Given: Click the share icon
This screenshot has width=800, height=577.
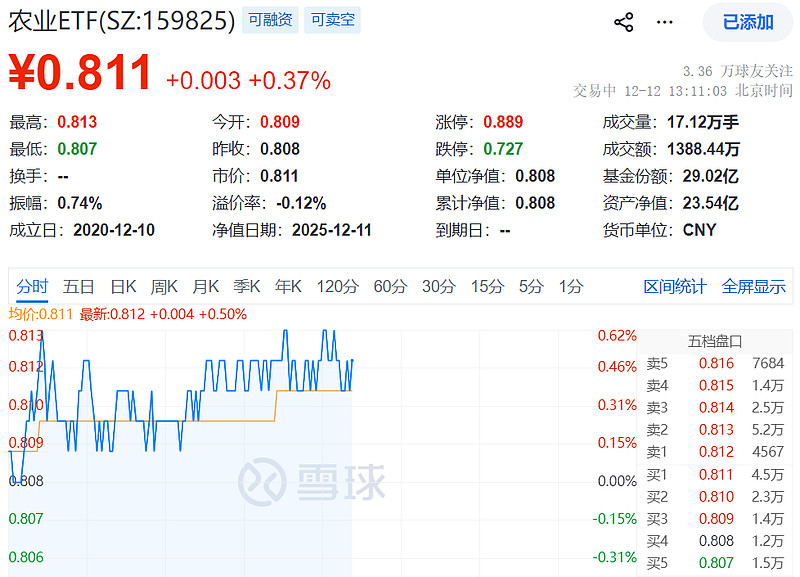Looking at the screenshot, I should point(623,22).
